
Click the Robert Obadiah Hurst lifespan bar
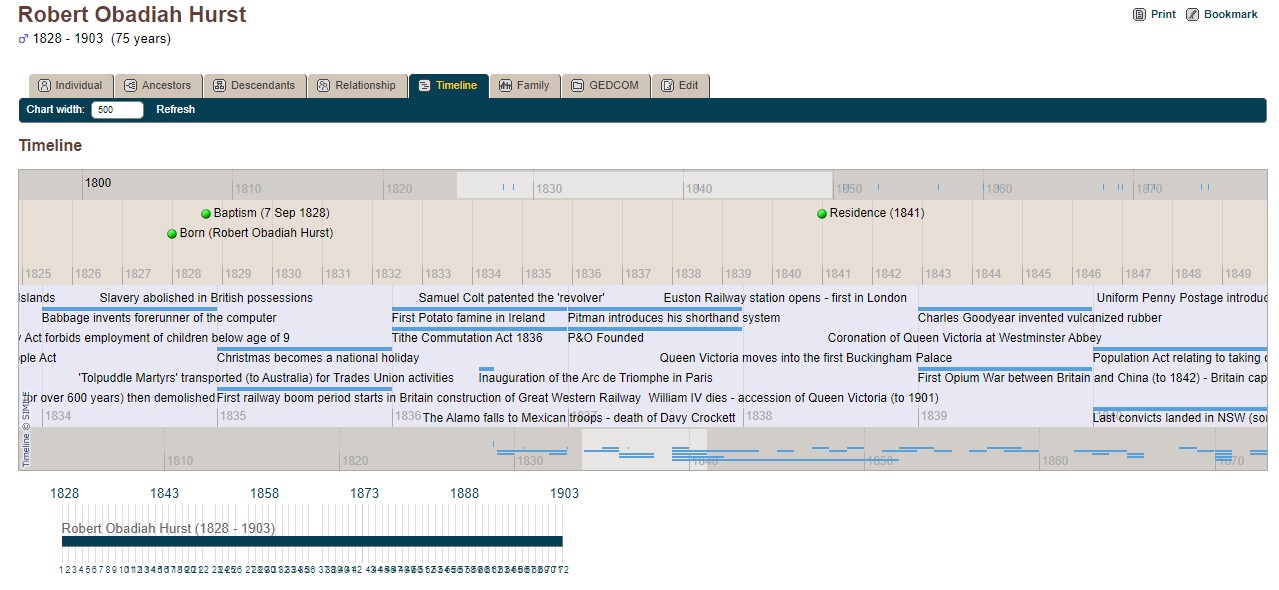point(311,541)
